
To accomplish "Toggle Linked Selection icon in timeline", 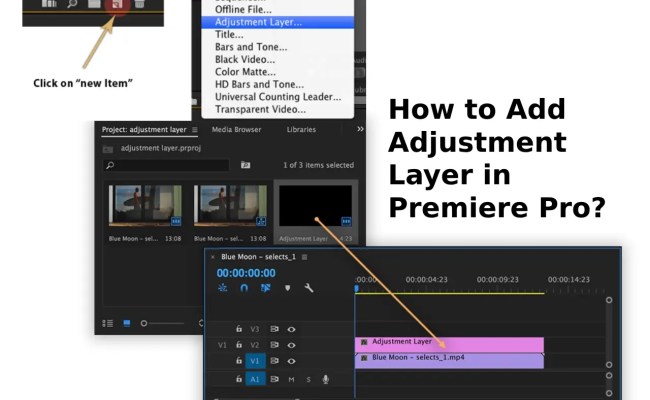I will 266,288.
